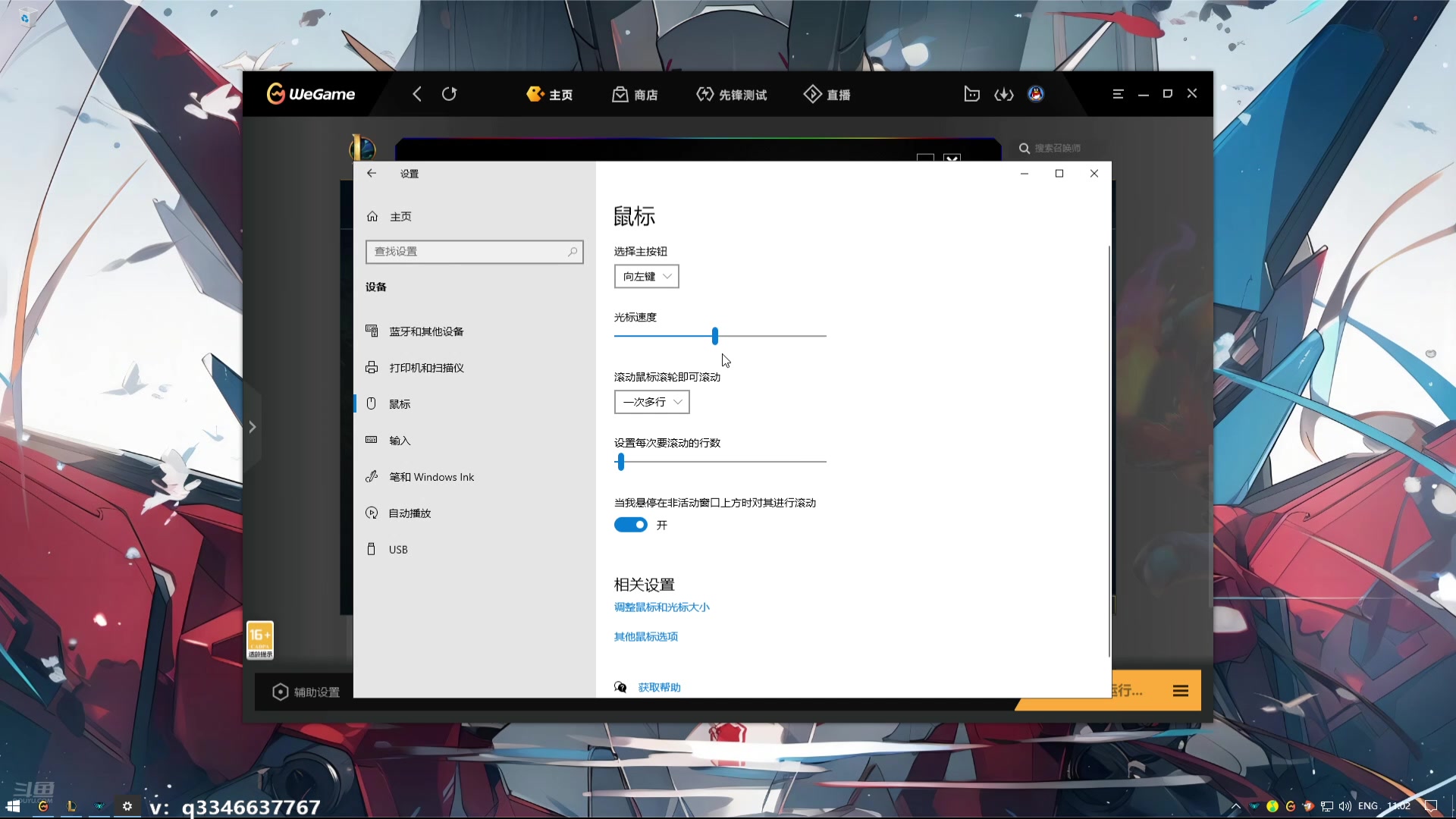1456x819 pixels.
Task: Open 蓝牙和其他设备 settings
Action: (x=475, y=331)
